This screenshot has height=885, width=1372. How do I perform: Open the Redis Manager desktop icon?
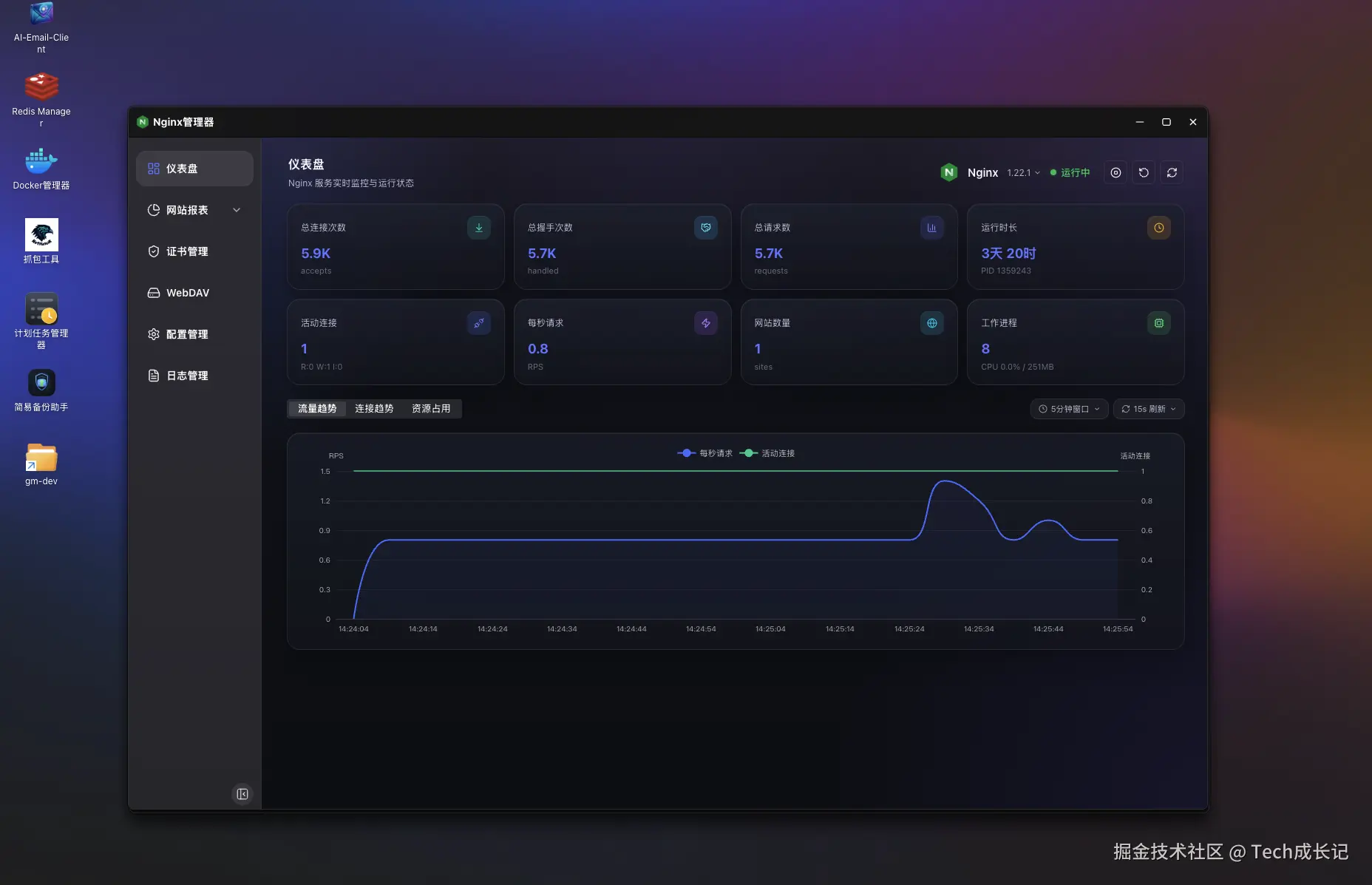tap(41, 100)
